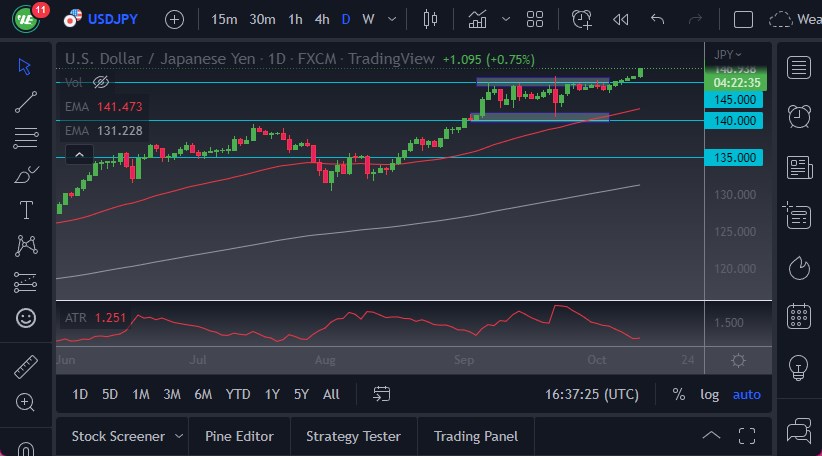Open the Strategy Tester tab
The image size is (822, 456).
coord(353,436)
